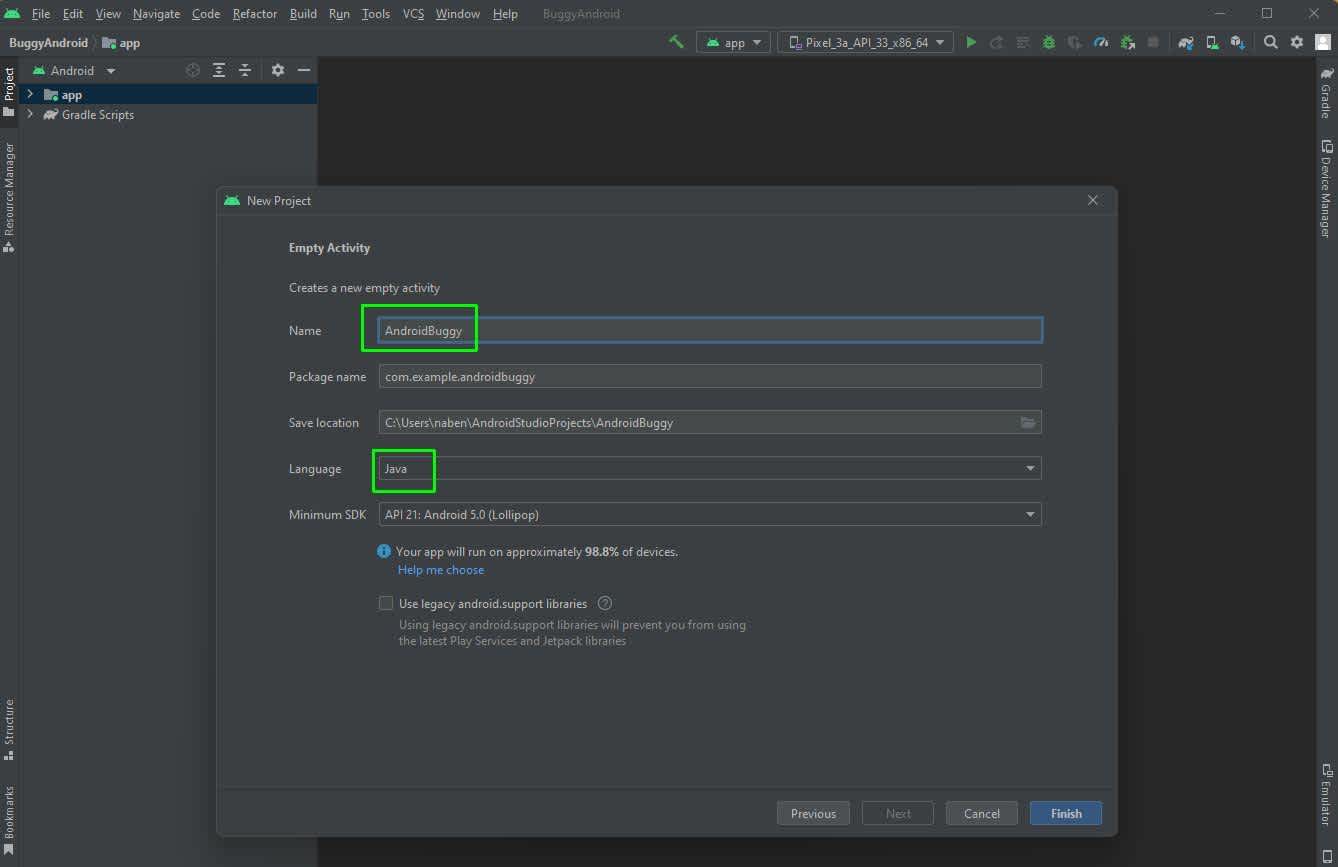
Task: Open the Refactor menu
Action: click(x=255, y=14)
